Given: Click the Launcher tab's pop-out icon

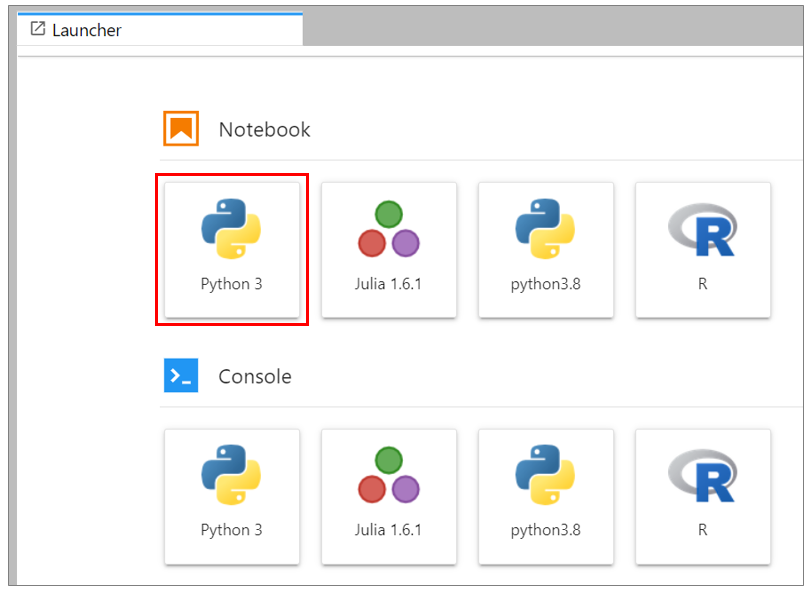Looking at the screenshot, I should [x=38, y=28].
